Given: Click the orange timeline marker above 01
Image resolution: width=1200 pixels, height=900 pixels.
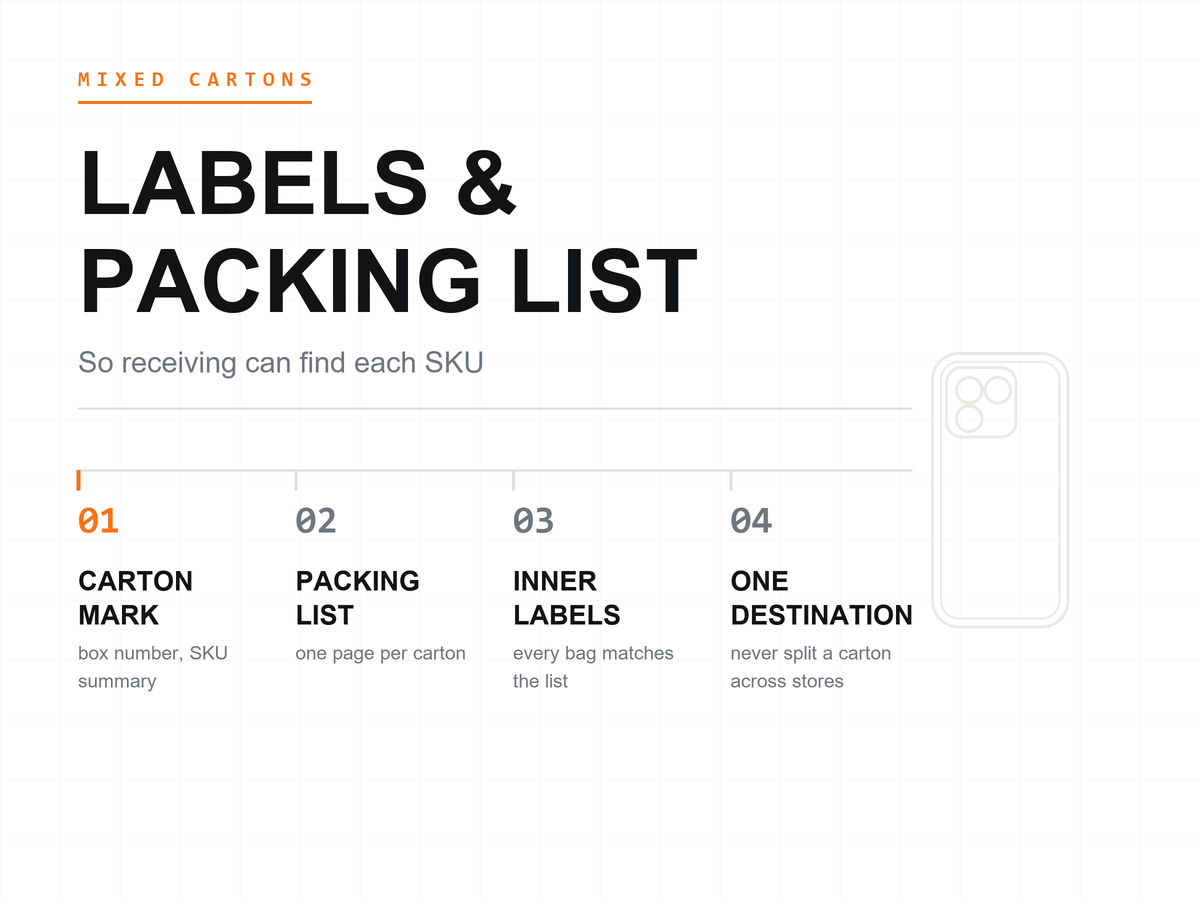Looking at the screenshot, I should point(79,480).
